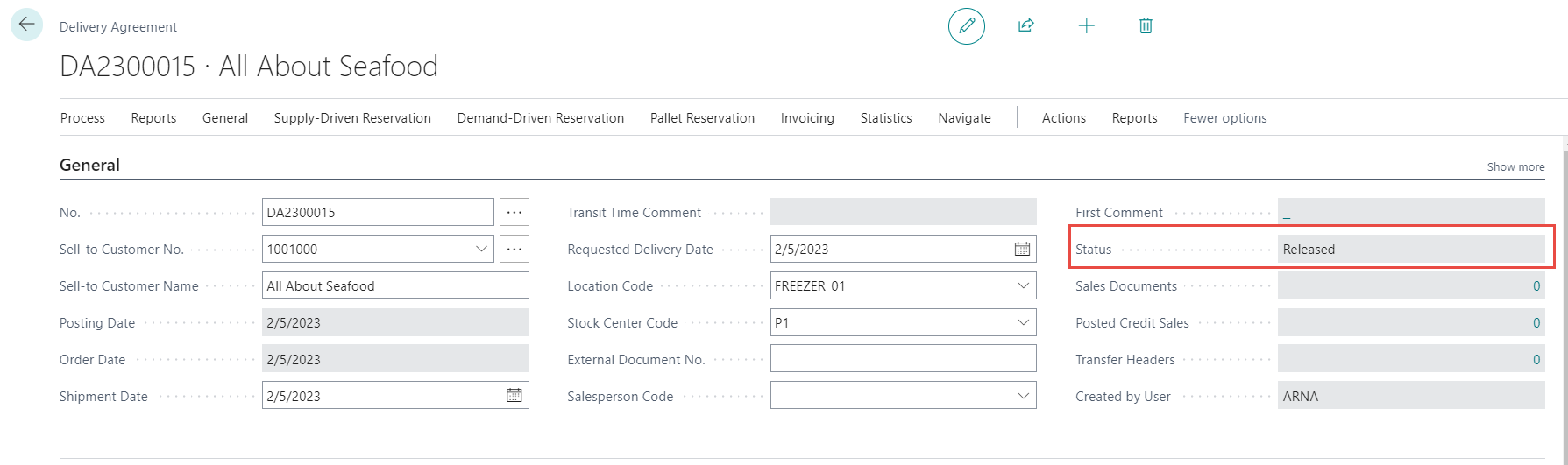Click the back arrow button
Screen dimensions: 1568x465
pos(26,25)
